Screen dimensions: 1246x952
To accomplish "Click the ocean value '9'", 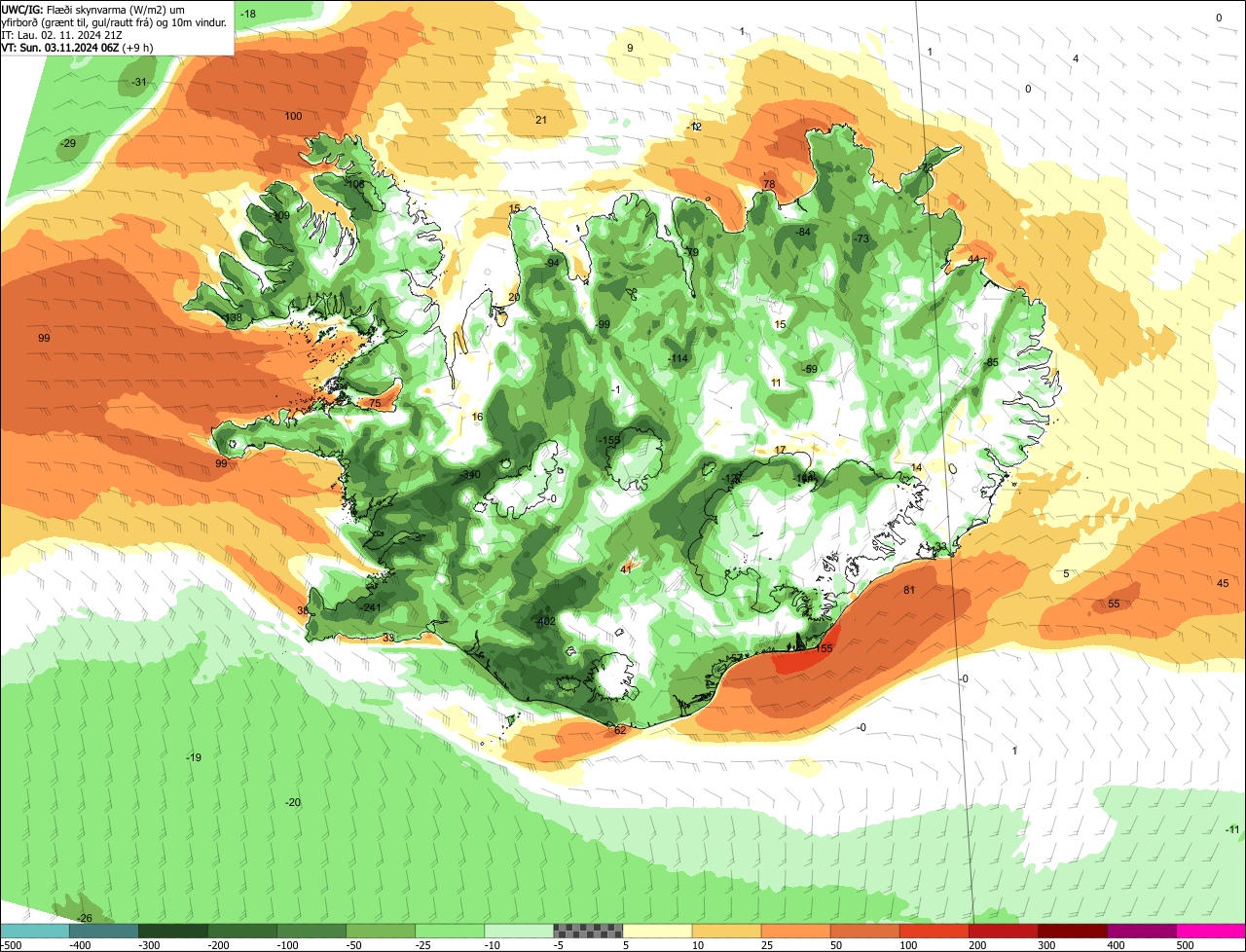I will (x=630, y=48).
